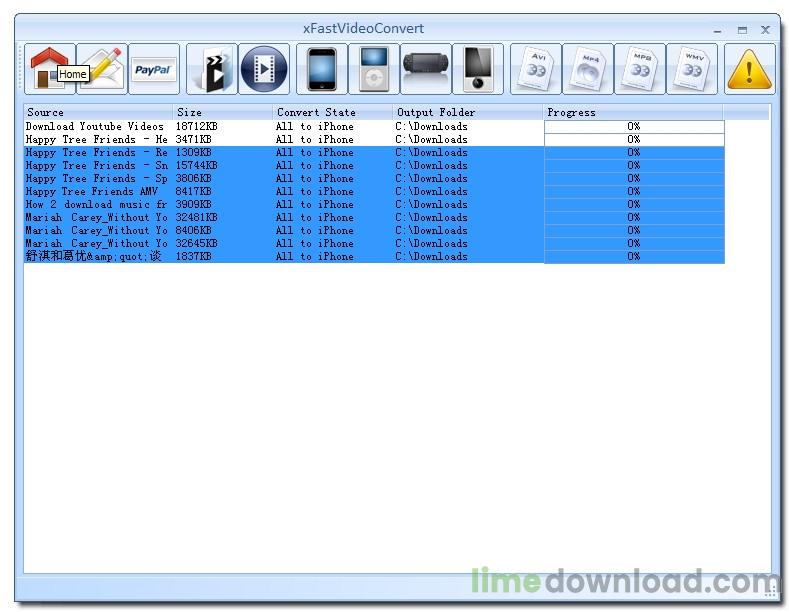Click the clapperboard add video icon

coord(212,69)
